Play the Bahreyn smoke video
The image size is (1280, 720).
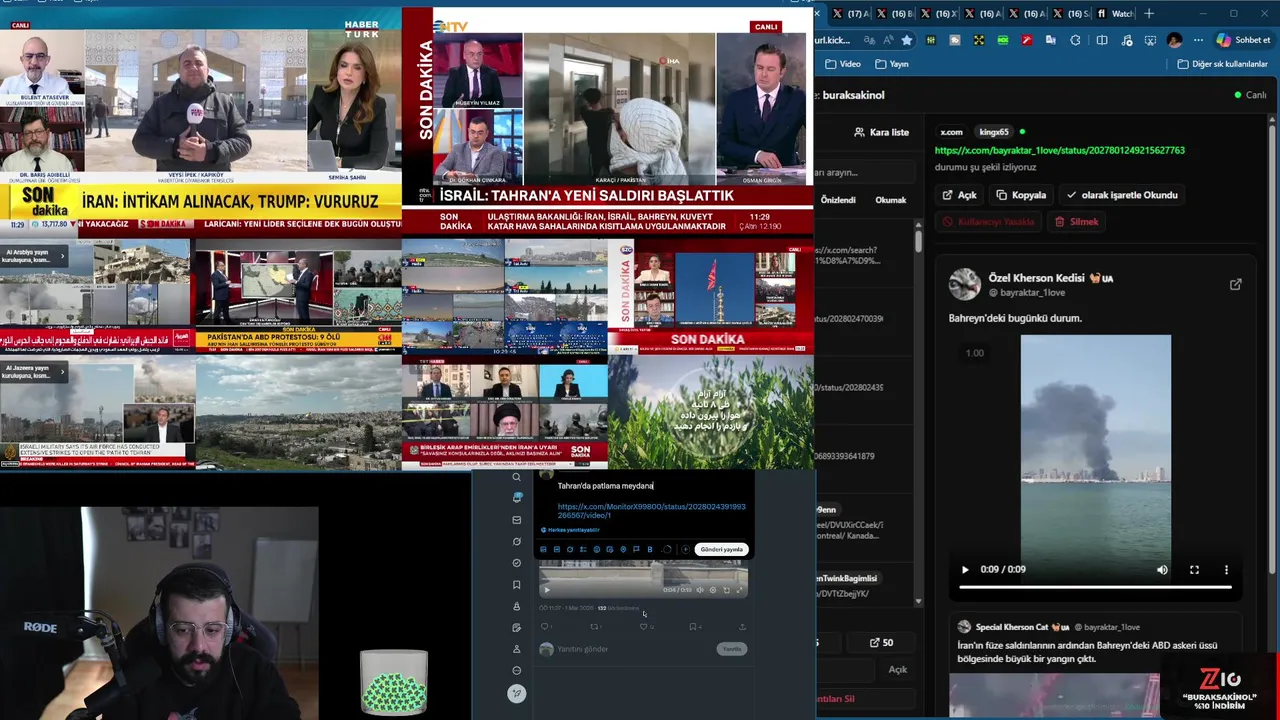click(x=965, y=570)
